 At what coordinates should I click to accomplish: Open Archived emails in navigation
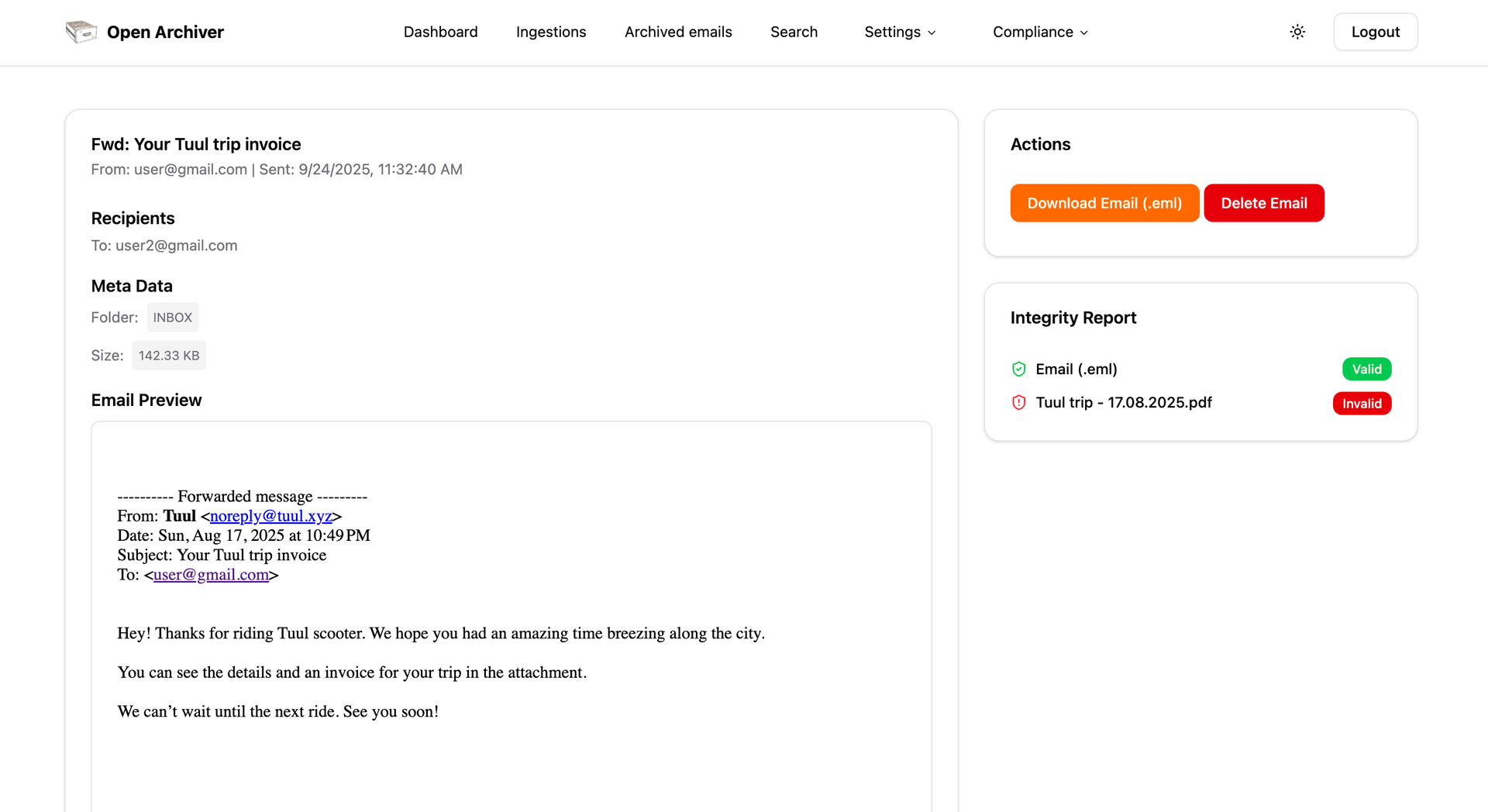tap(678, 32)
